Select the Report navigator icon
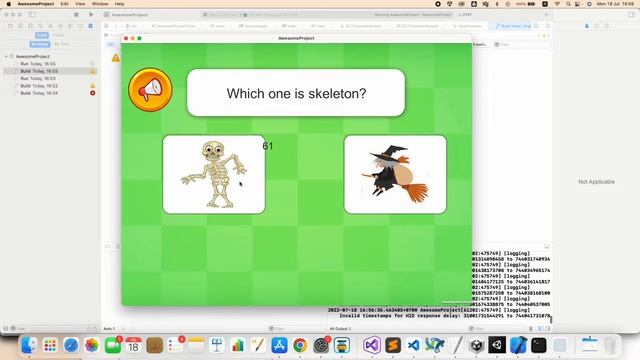This screenshot has height=360, width=640. [x=91, y=26]
